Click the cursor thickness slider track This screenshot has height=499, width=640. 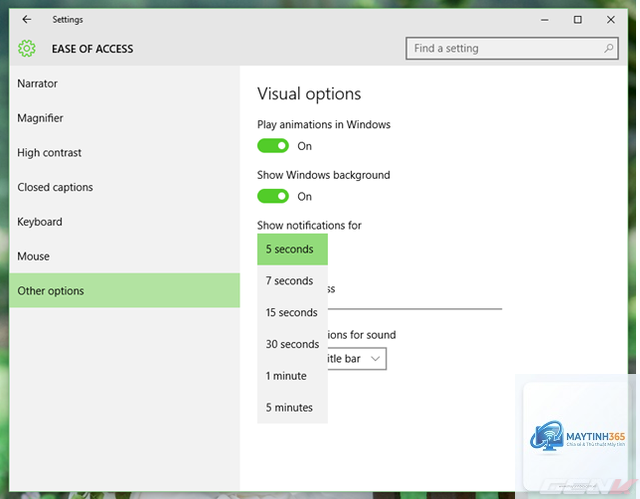tap(415, 309)
